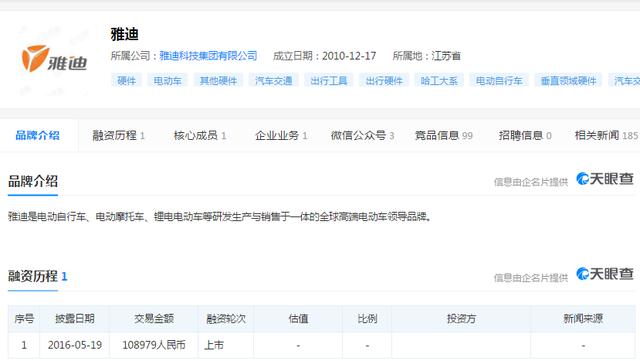Open 雅迪科技集团有限公司 company link
640x361 pixels.
click(208, 56)
